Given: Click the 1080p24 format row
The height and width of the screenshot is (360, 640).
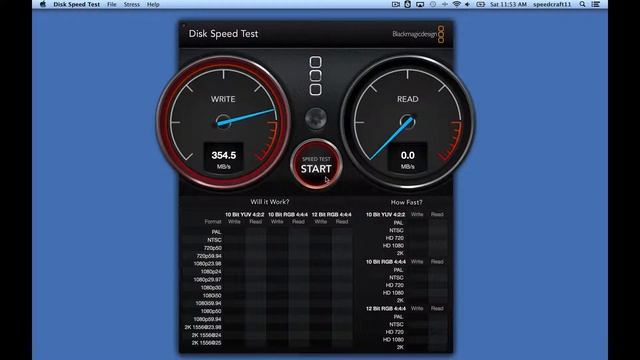Looking at the screenshot, I should coord(211,271).
